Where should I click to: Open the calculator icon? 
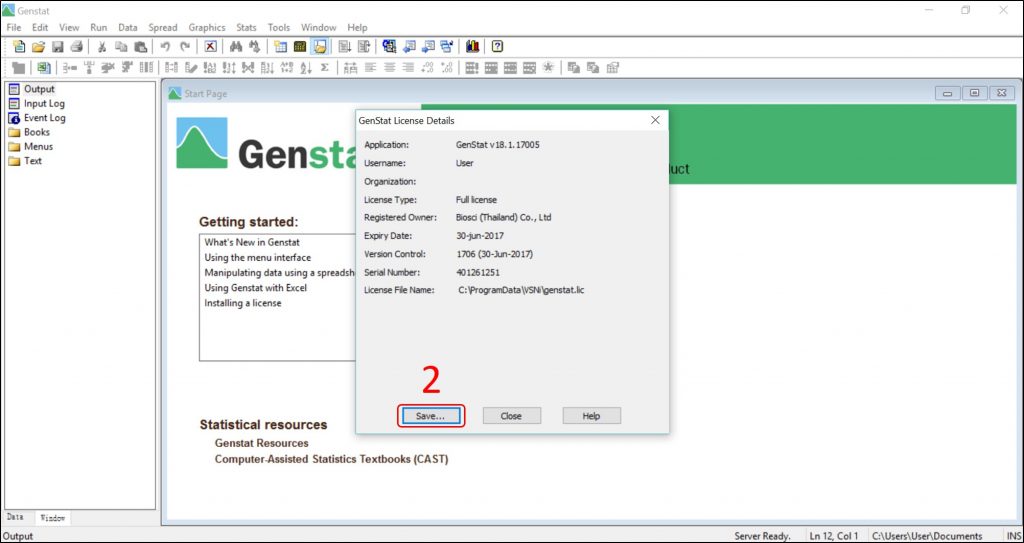[300, 46]
